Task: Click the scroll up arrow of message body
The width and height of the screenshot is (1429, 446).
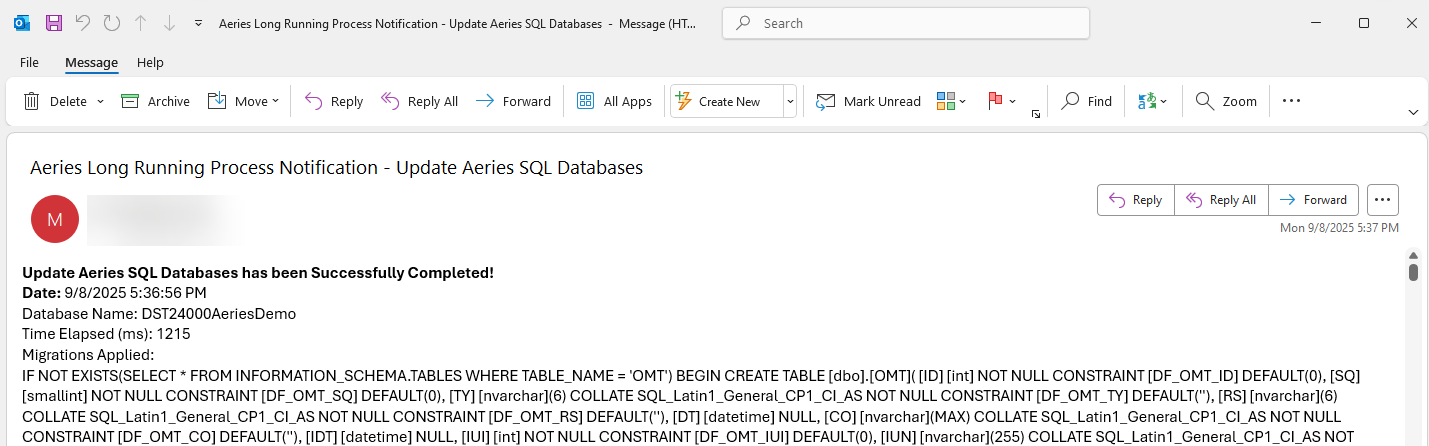Action: [1414, 255]
